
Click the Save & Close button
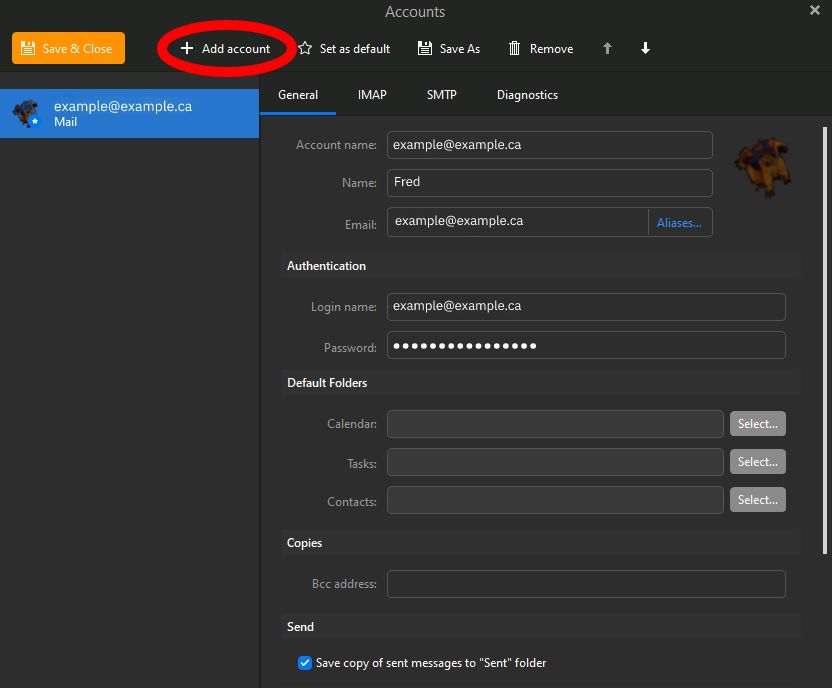[x=68, y=48]
